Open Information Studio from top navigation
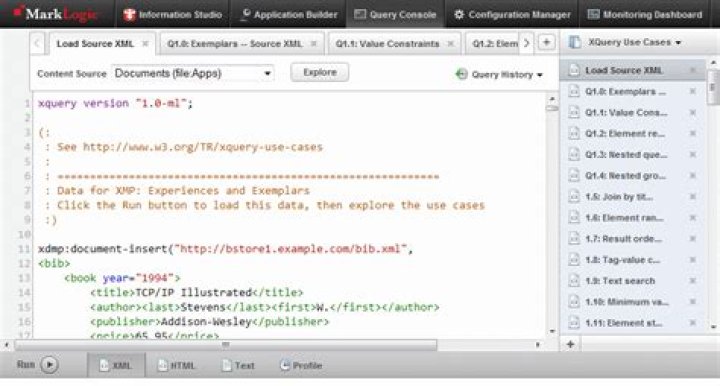720x386 pixels. coord(172,14)
